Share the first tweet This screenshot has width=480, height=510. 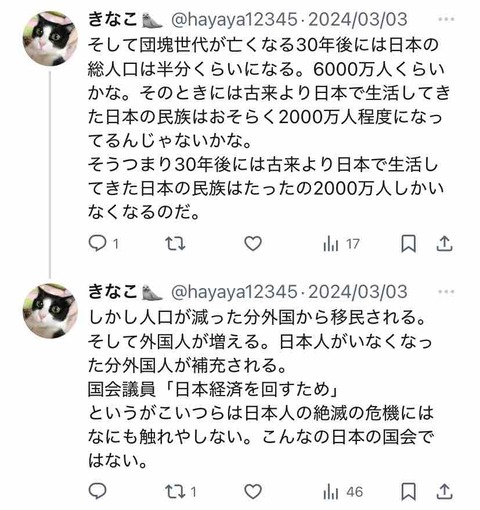point(444,244)
